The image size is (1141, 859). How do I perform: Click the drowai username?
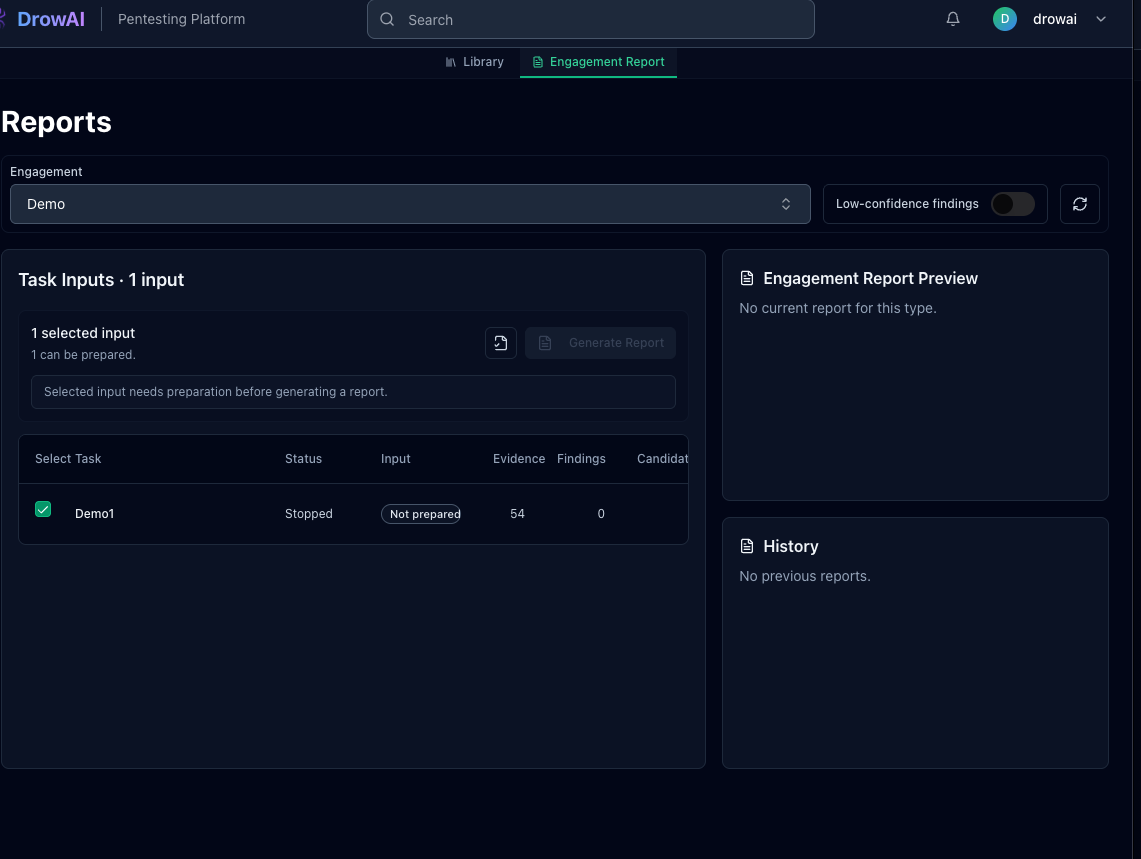tap(1054, 19)
